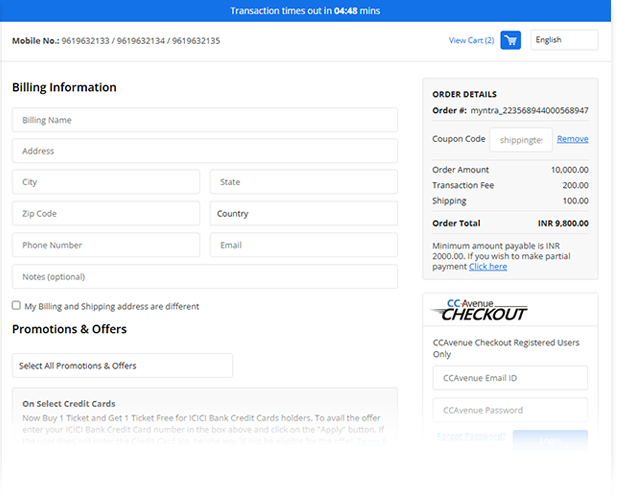617x500 pixels.
Task: Click the shopping cart icon
Action: 510,41
